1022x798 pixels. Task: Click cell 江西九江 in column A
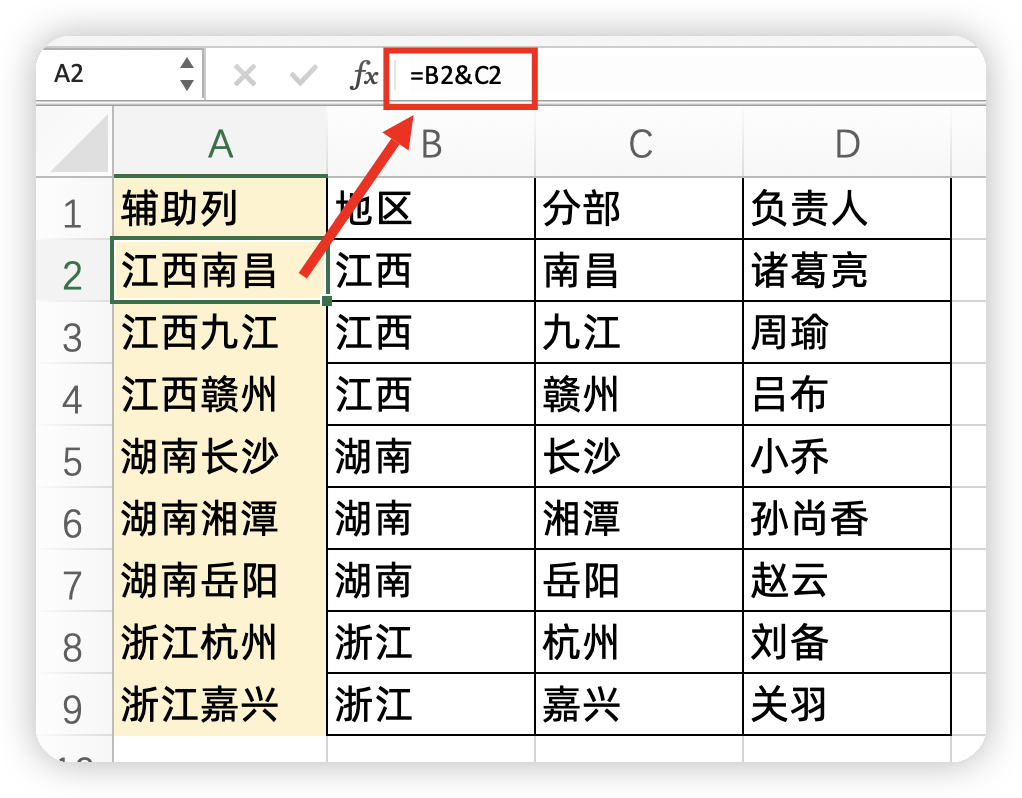tap(220, 332)
